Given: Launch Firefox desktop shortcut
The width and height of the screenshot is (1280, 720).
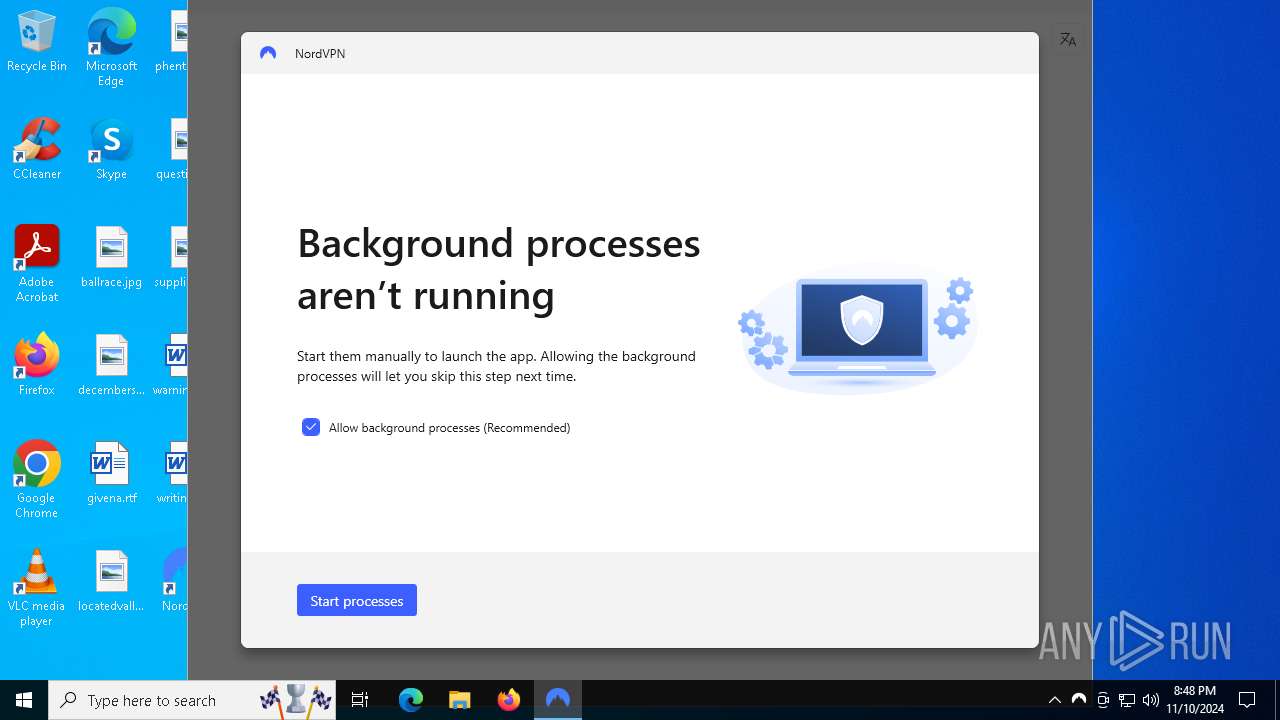Looking at the screenshot, I should (x=37, y=365).
